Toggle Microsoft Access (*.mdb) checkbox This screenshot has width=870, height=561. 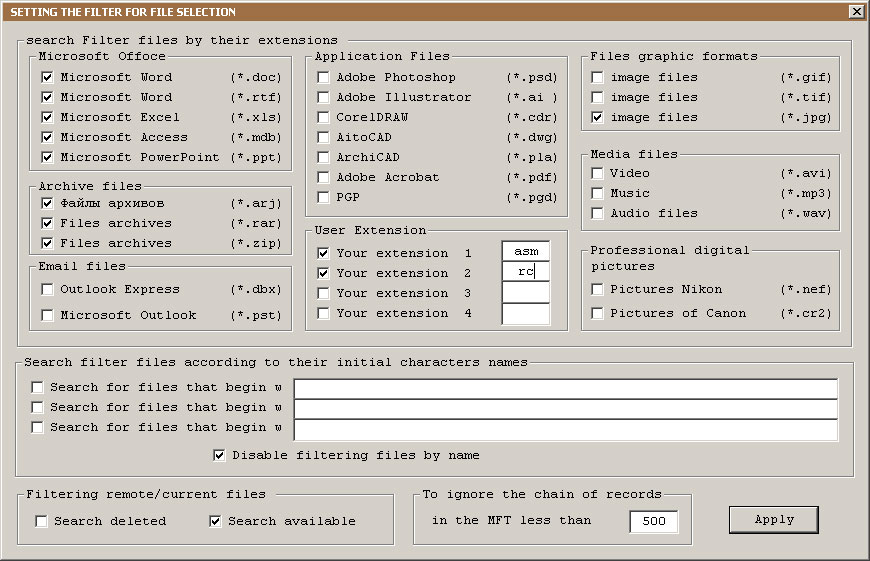47,137
